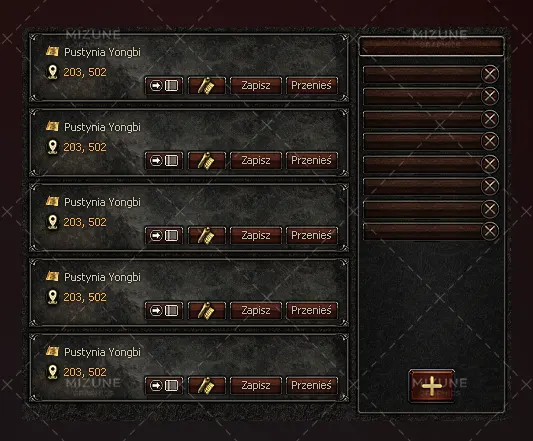Select the top wide header bar on right panel
The height and width of the screenshot is (441, 533).
(431, 46)
